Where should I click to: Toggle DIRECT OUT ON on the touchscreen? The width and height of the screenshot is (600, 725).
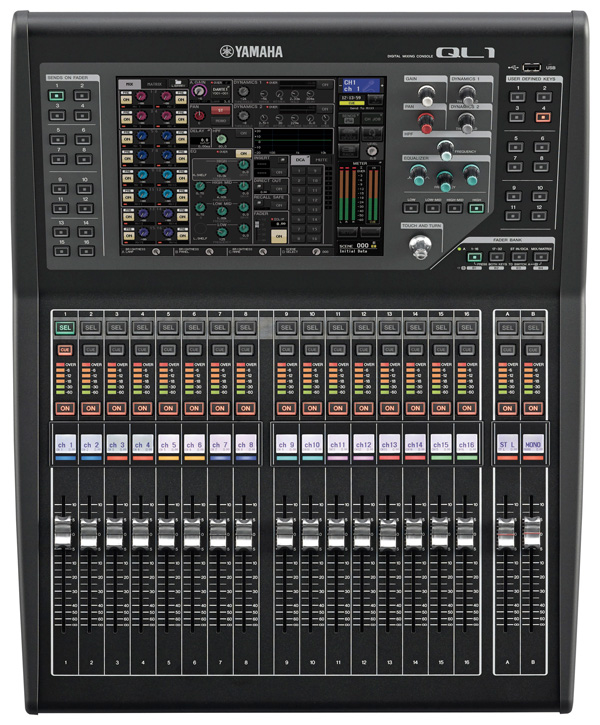pos(279,189)
